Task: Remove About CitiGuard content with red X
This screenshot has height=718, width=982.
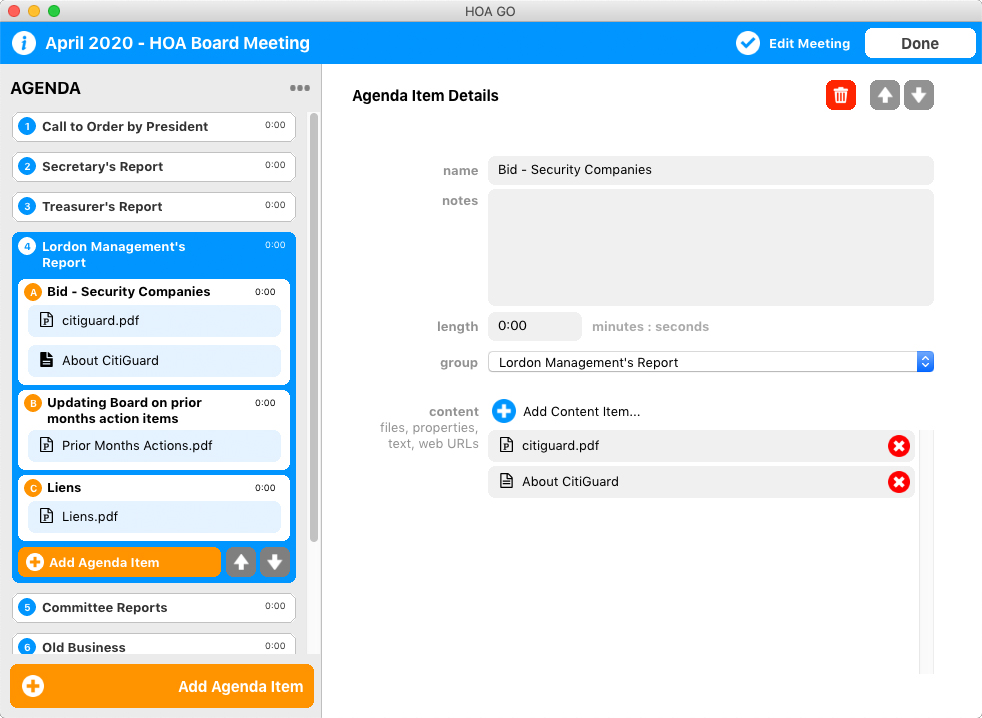Action: point(899,482)
